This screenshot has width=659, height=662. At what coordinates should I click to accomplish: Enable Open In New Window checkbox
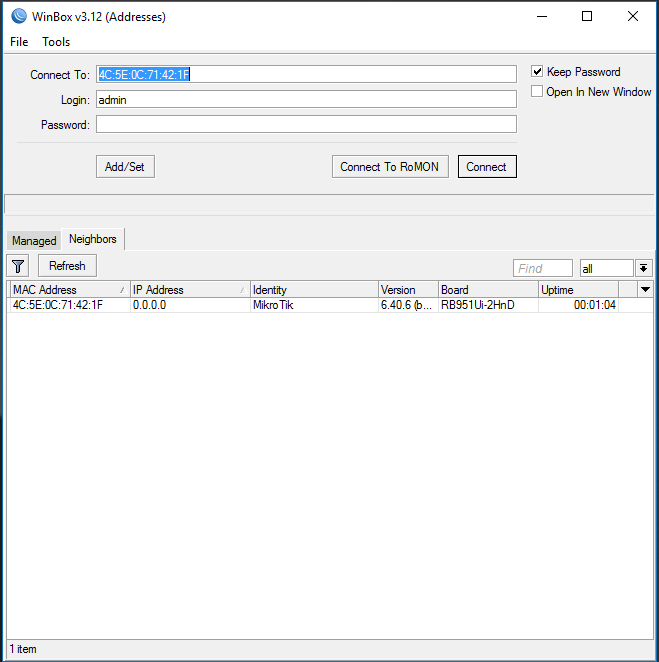click(x=537, y=91)
